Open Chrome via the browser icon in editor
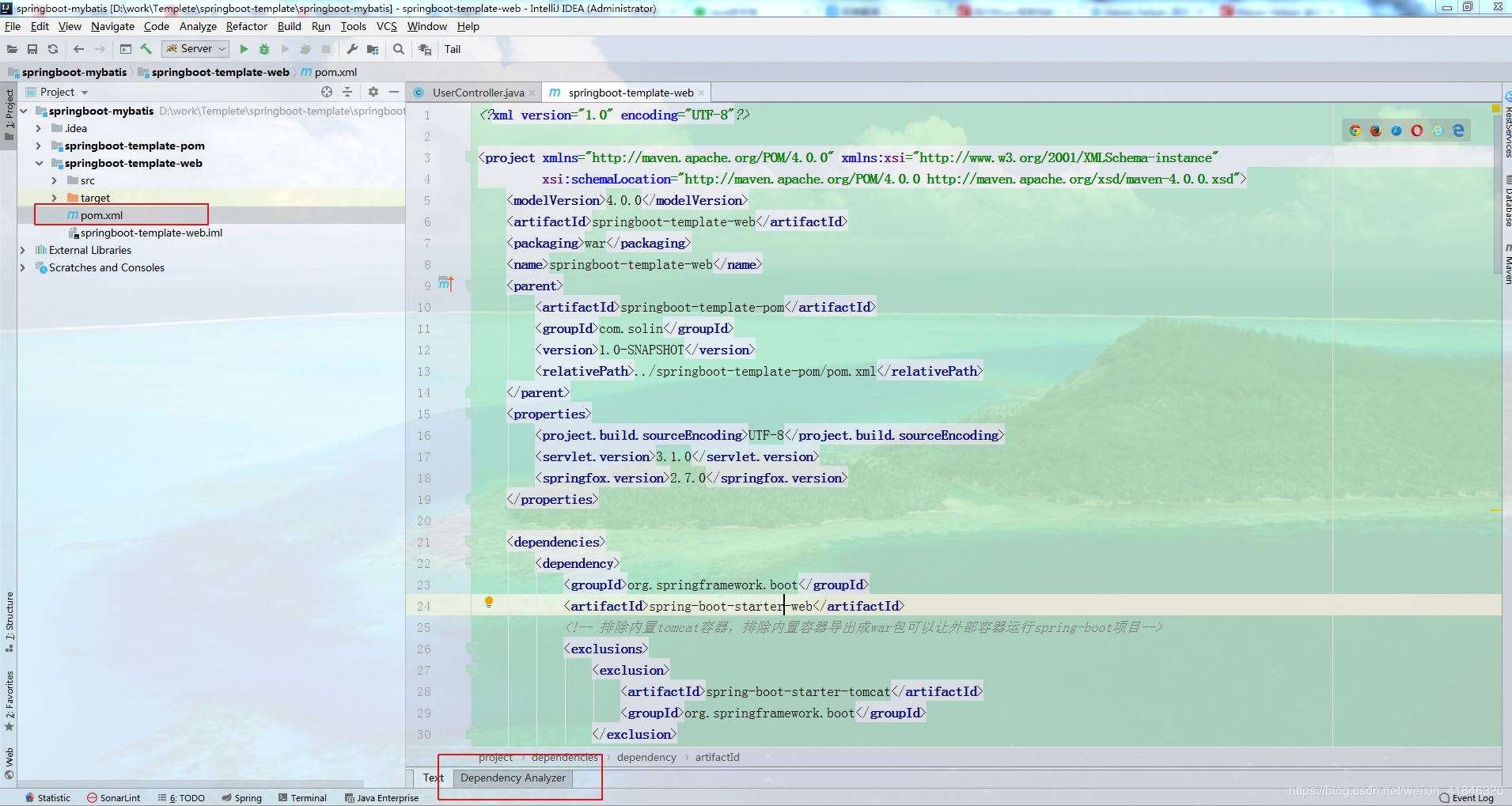 (1355, 131)
